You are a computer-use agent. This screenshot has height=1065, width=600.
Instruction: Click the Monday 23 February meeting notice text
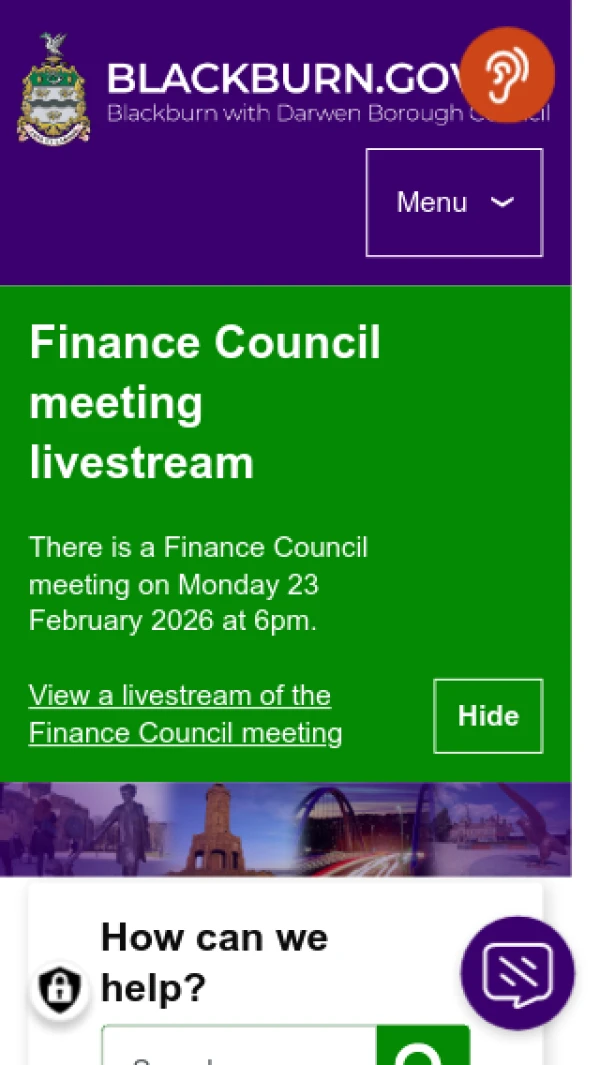198,584
